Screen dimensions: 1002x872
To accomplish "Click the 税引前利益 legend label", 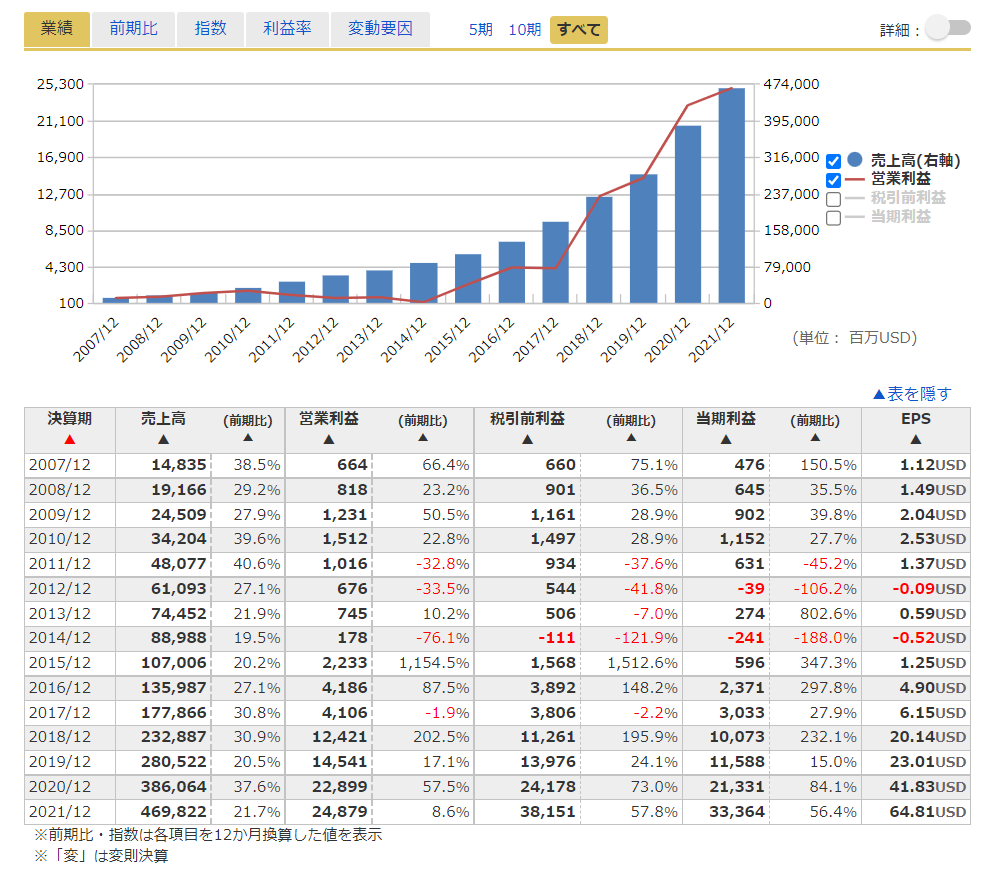I will [908, 198].
